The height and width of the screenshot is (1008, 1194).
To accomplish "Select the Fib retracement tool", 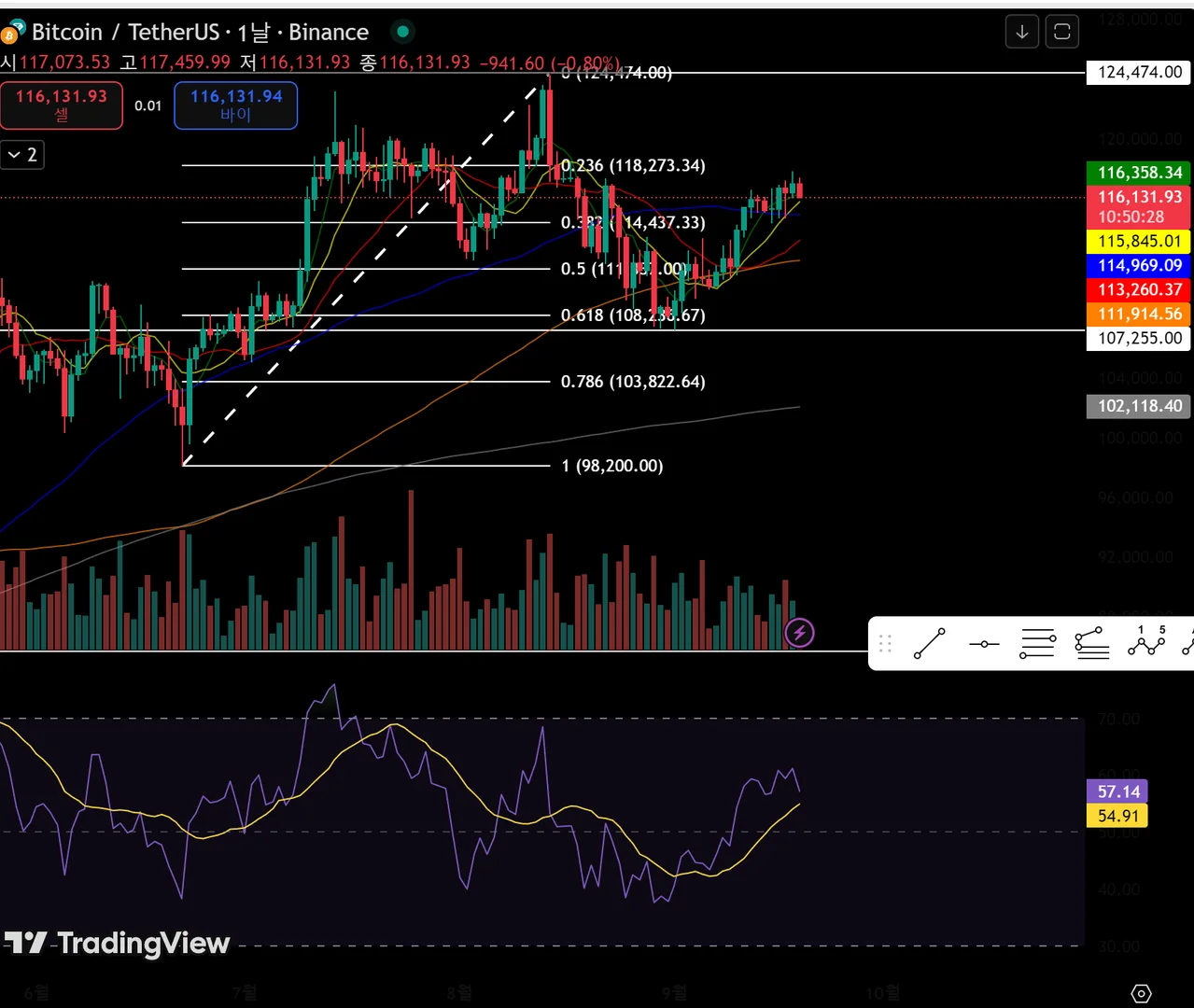I will (x=1037, y=643).
